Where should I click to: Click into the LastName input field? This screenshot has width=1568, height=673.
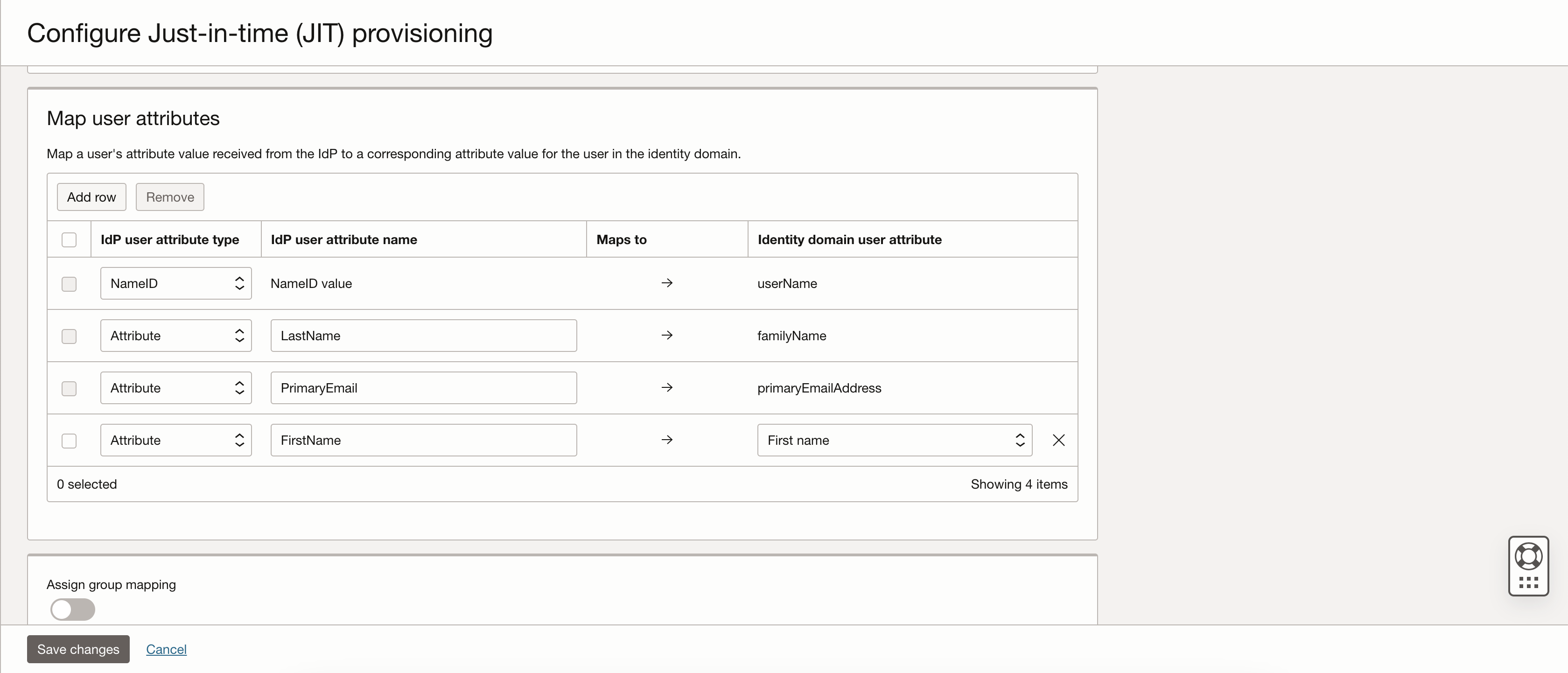tap(423, 335)
